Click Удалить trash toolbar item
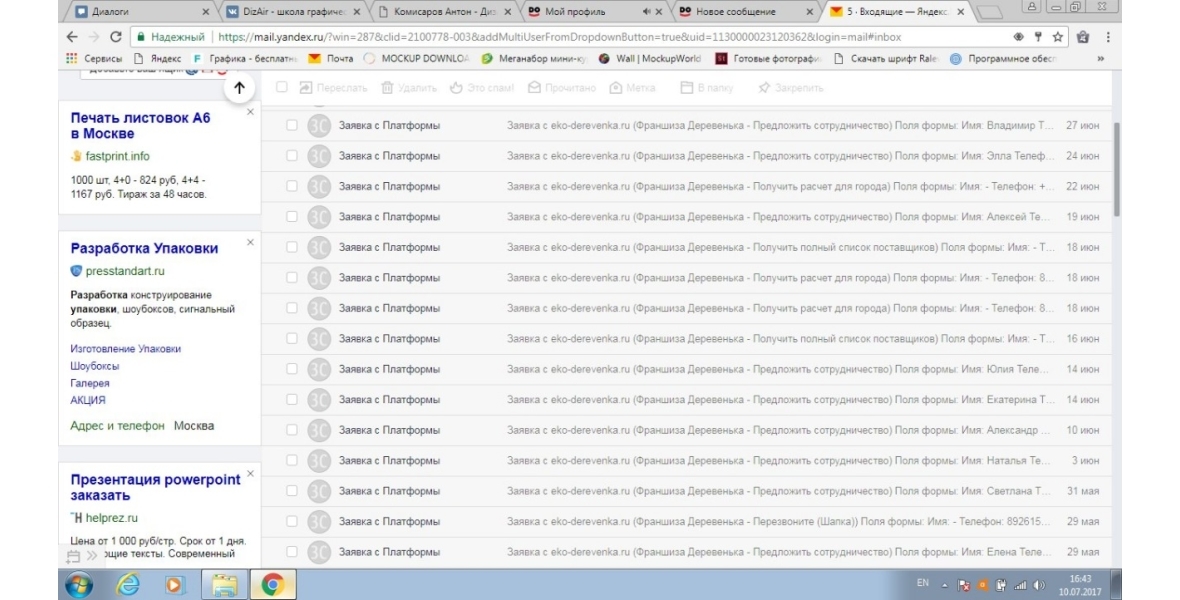This screenshot has width=1180, height=600. pos(409,88)
